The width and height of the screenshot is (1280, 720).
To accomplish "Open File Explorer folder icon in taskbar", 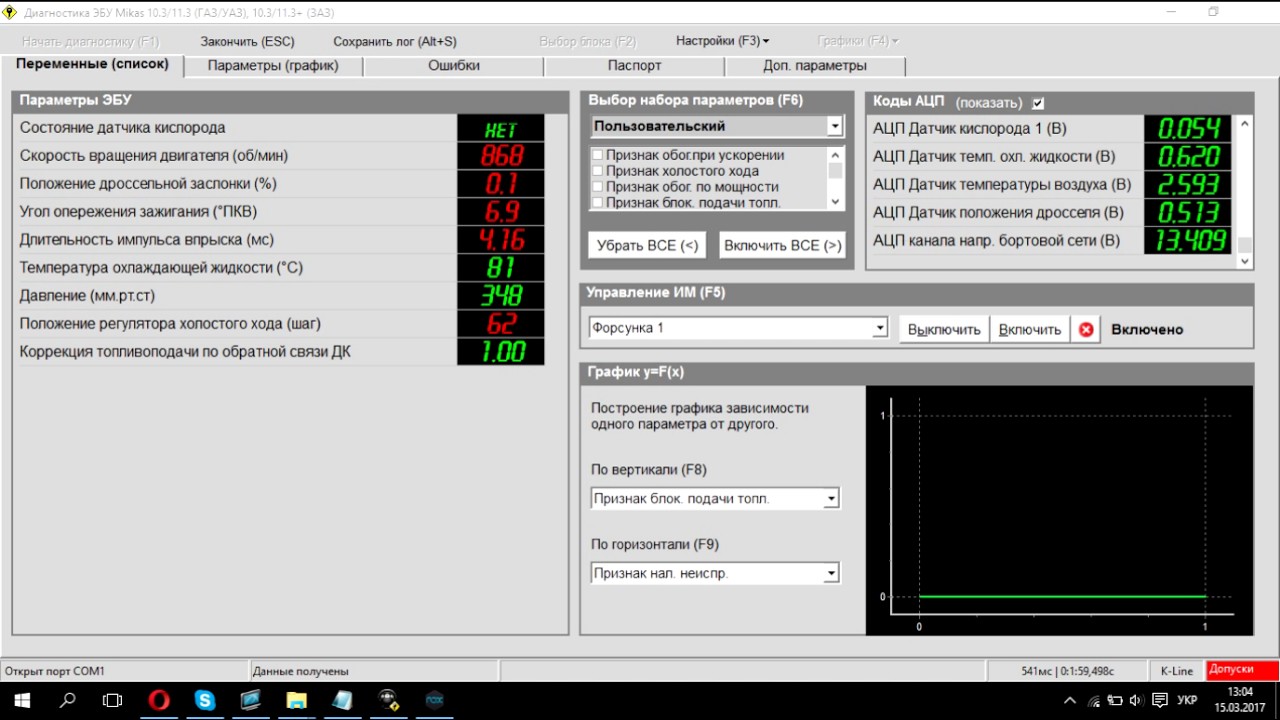I will [x=296, y=700].
